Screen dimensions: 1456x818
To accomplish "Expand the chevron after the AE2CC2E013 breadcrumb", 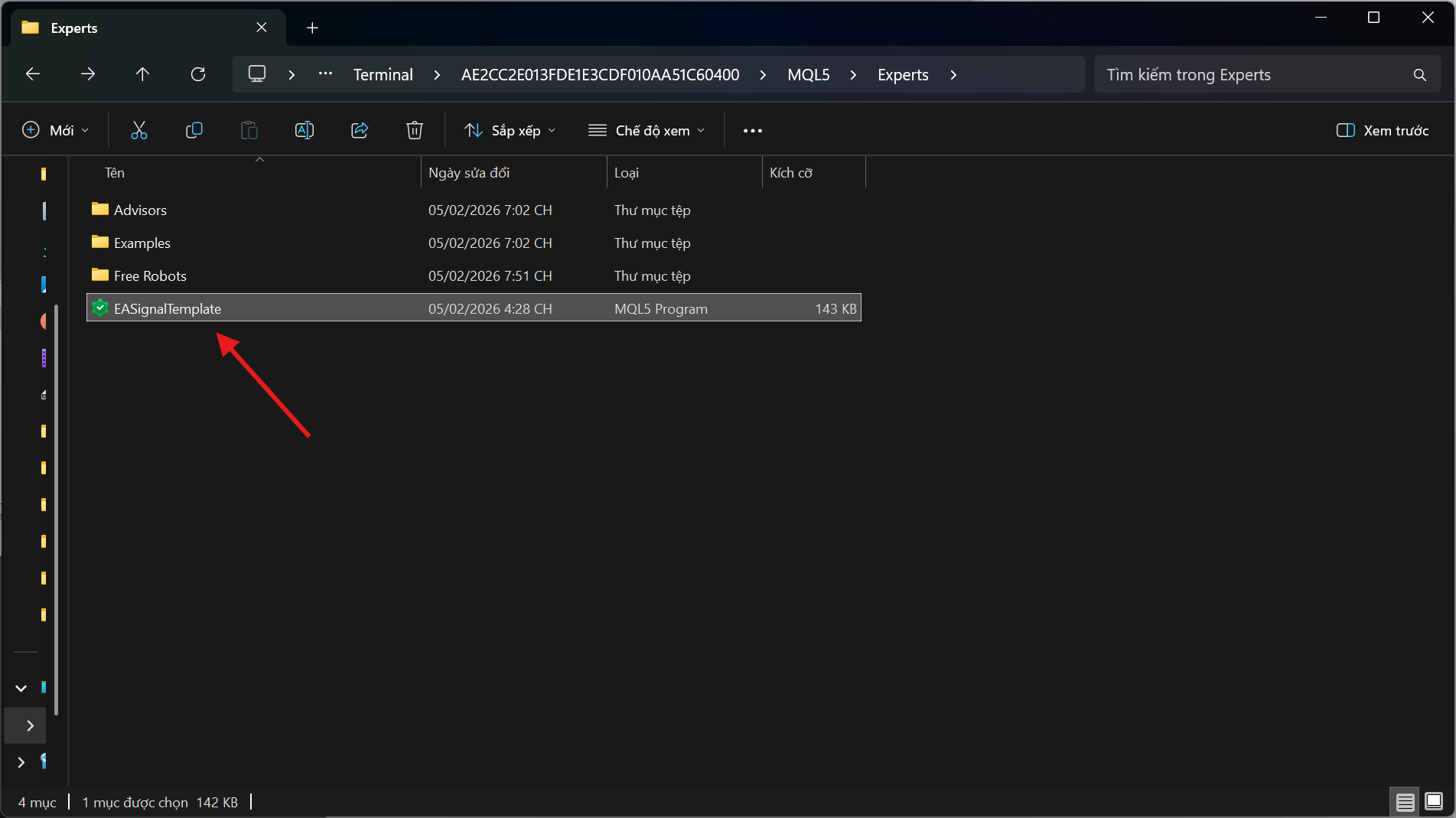I will click(x=763, y=74).
